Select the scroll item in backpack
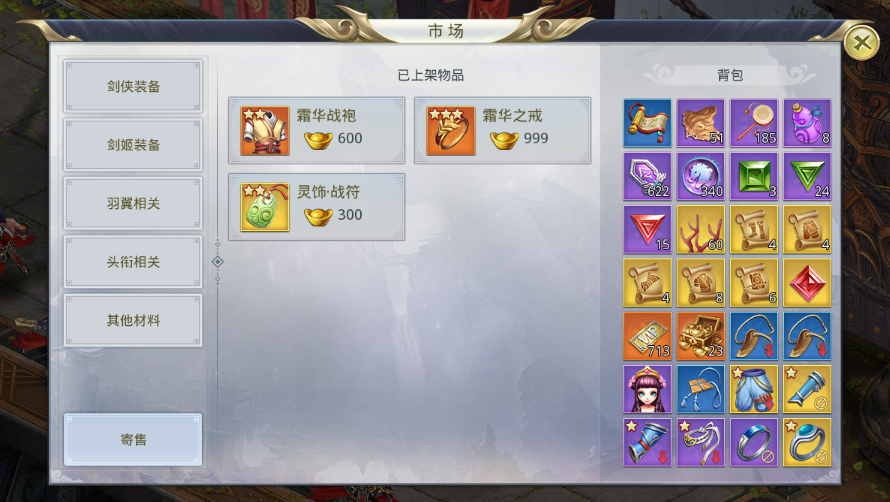This screenshot has width=890, height=502. tap(647, 123)
